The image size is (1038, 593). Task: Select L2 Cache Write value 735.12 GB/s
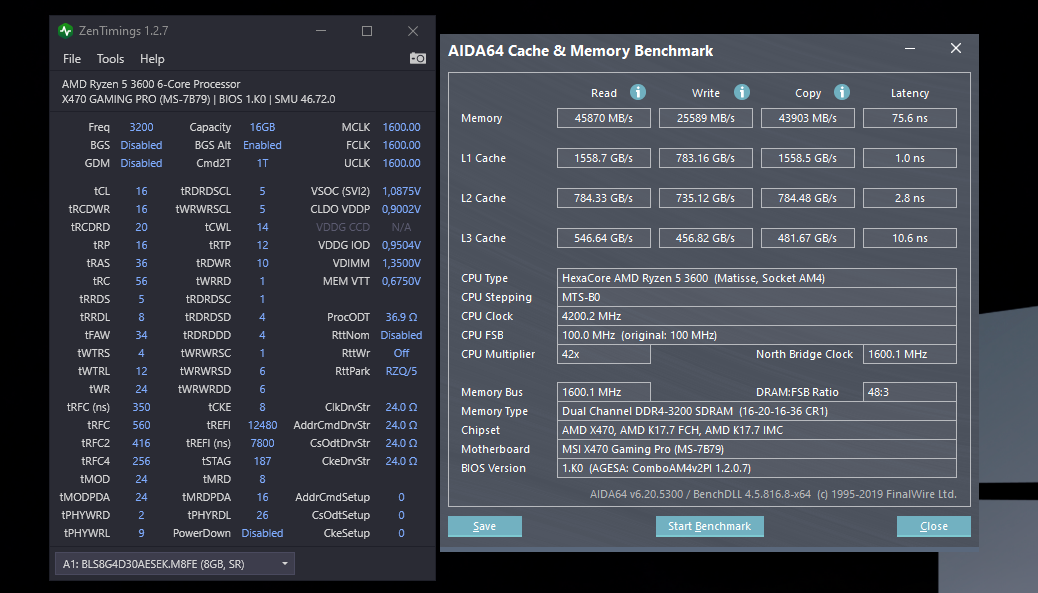[706, 198]
